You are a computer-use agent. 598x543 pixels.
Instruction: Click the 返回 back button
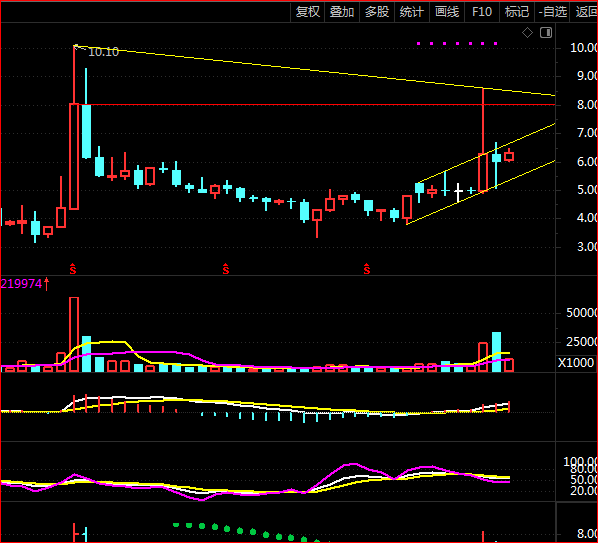(x=585, y=12)
